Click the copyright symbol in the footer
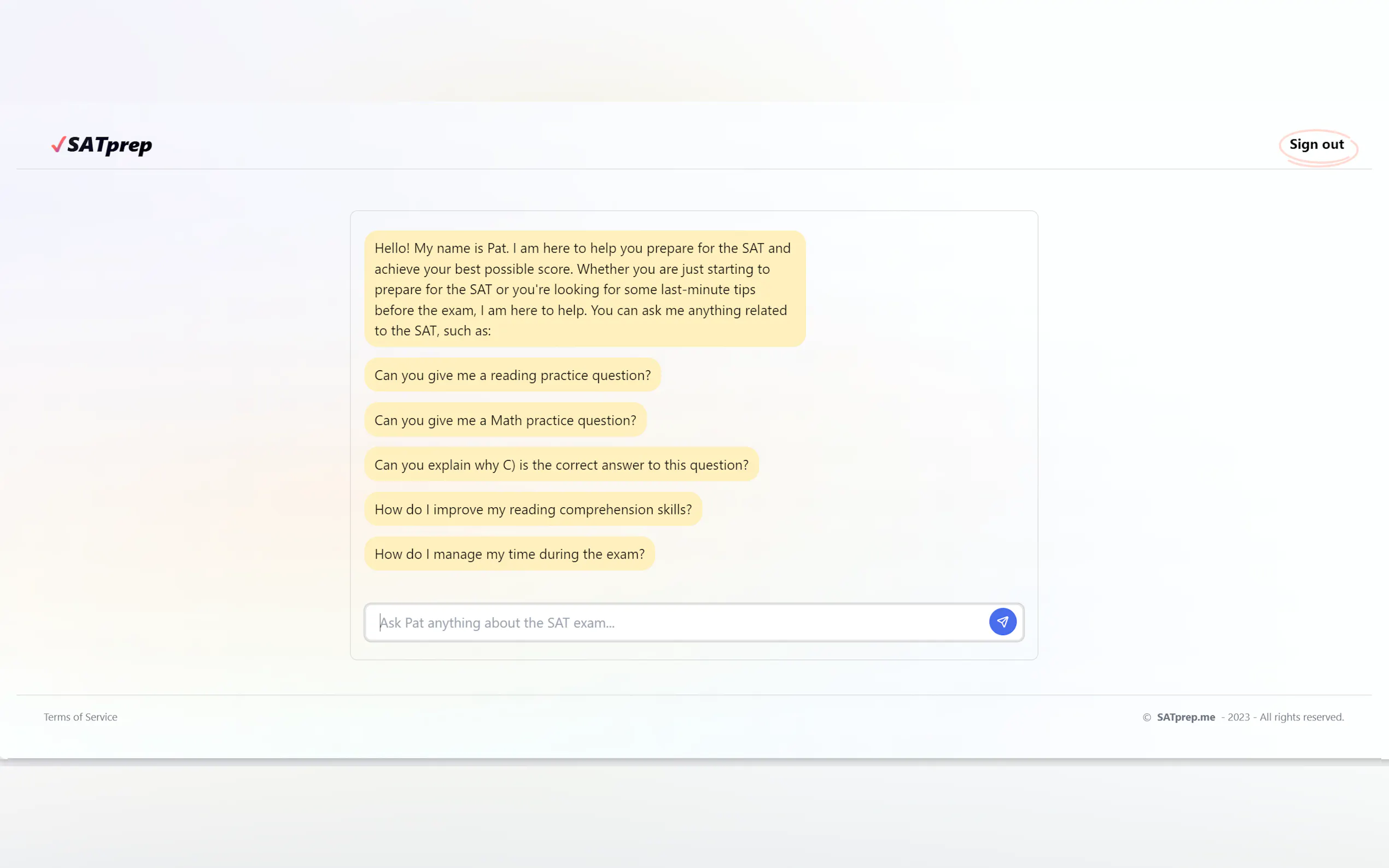The height and width of the screenshot is (868, 1389). (x=1146, y=717)
